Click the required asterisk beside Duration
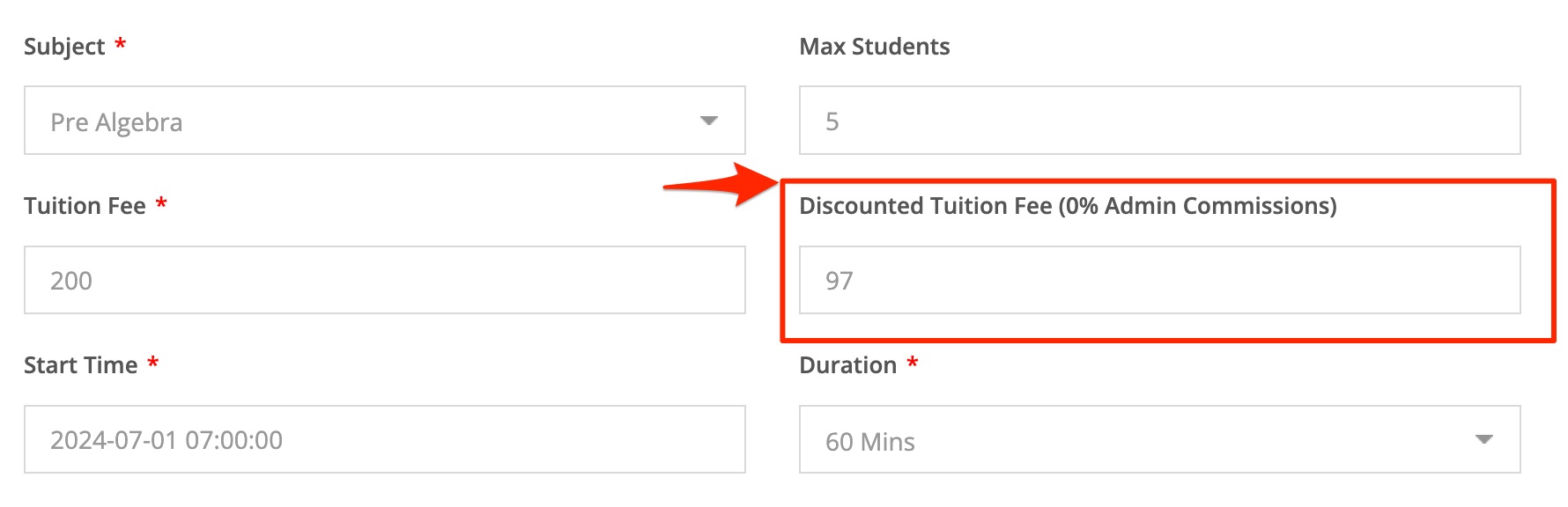The height and width of the screenshot is (507, 1568). (913, 362)
